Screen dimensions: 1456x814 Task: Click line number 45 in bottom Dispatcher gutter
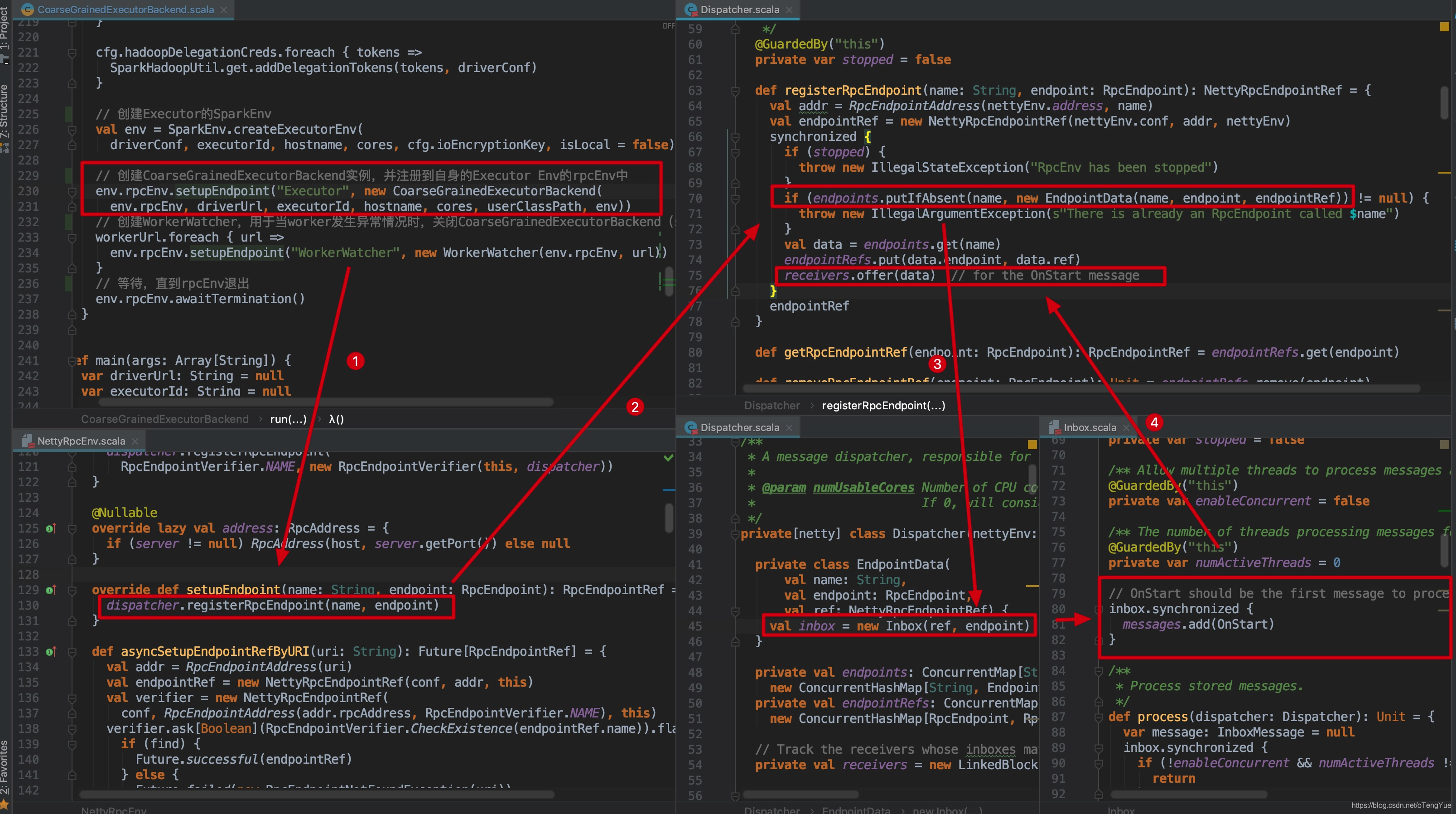[694, 626]
